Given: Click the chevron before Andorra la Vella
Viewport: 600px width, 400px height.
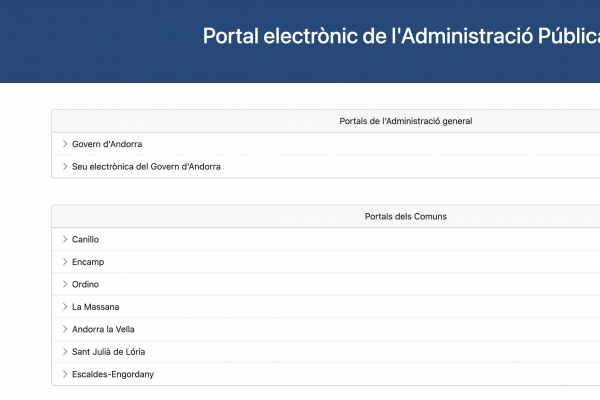Looking at the screenshot, I should coord(65,329).
